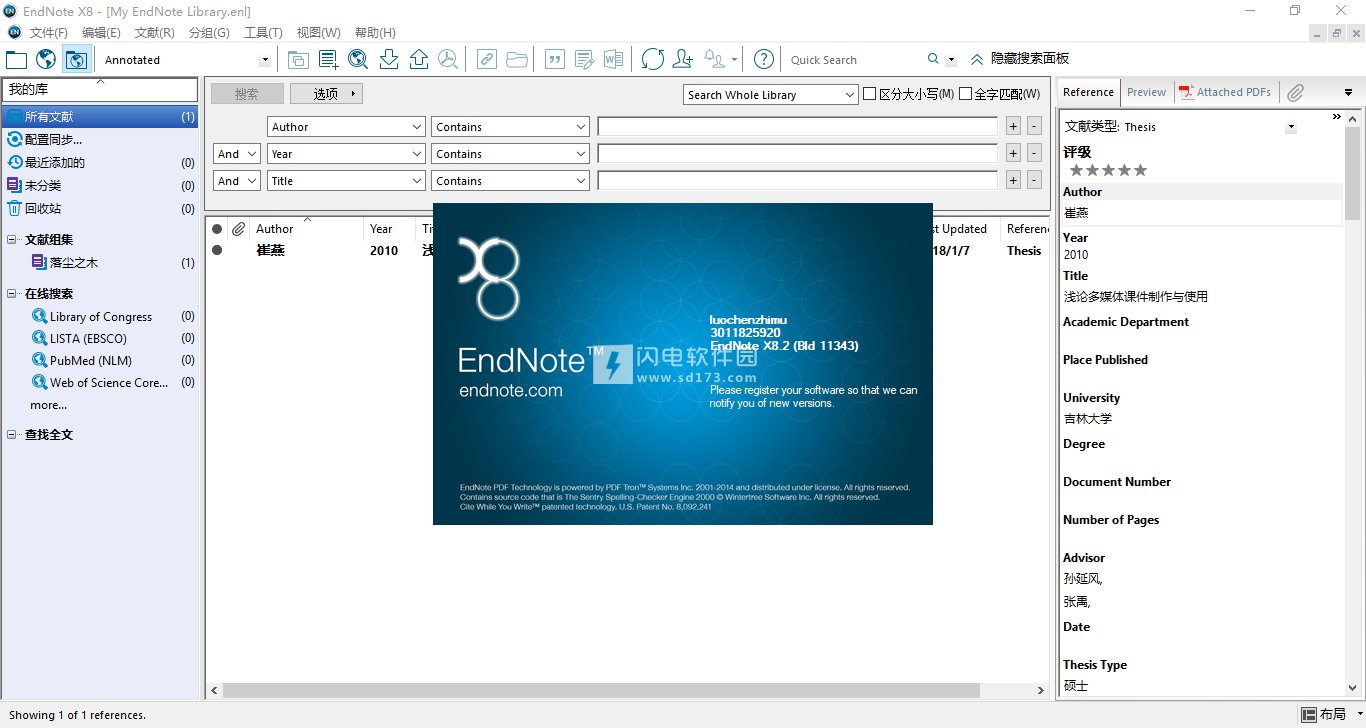Select 所有文献 in the library panel
The width and height of the screenshot is (1366, 728).
coord(100,117)
